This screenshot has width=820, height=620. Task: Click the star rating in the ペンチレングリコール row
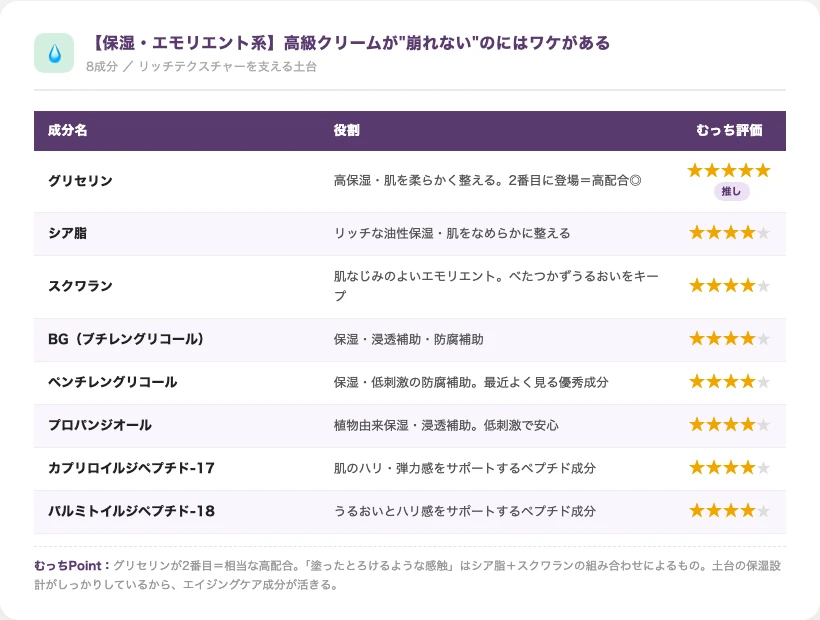tap(729, 382)
